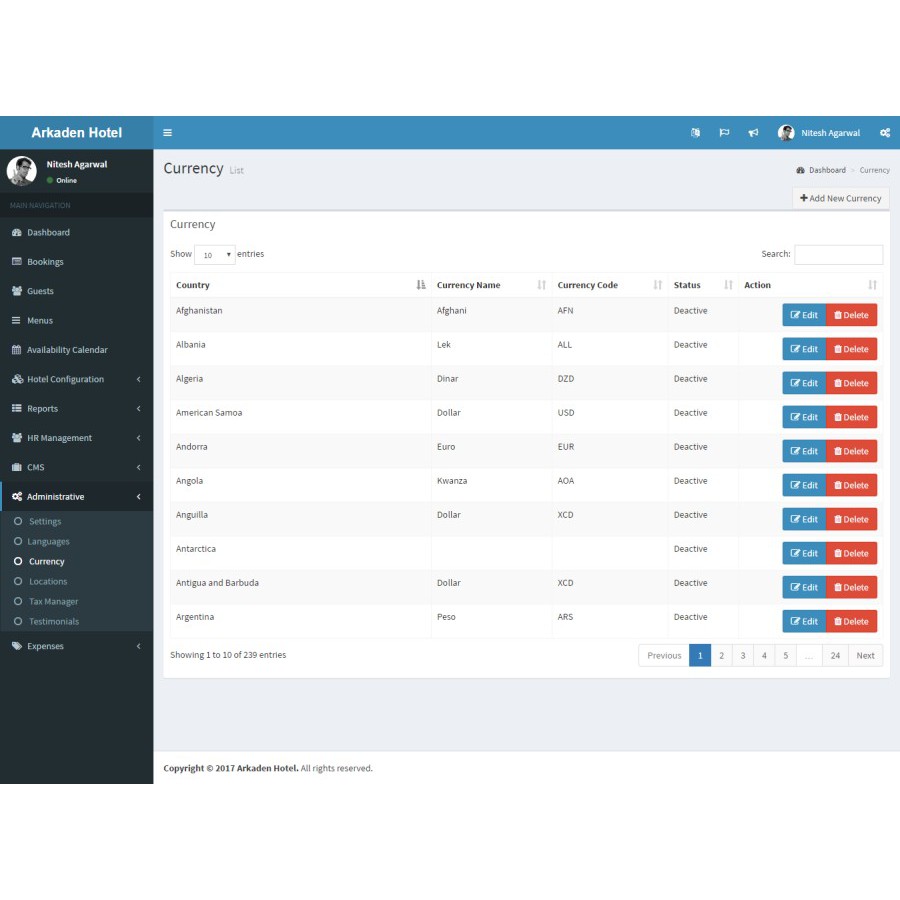
Task: Sort table by the Country column arrows
Action: [x=421, y=285]
